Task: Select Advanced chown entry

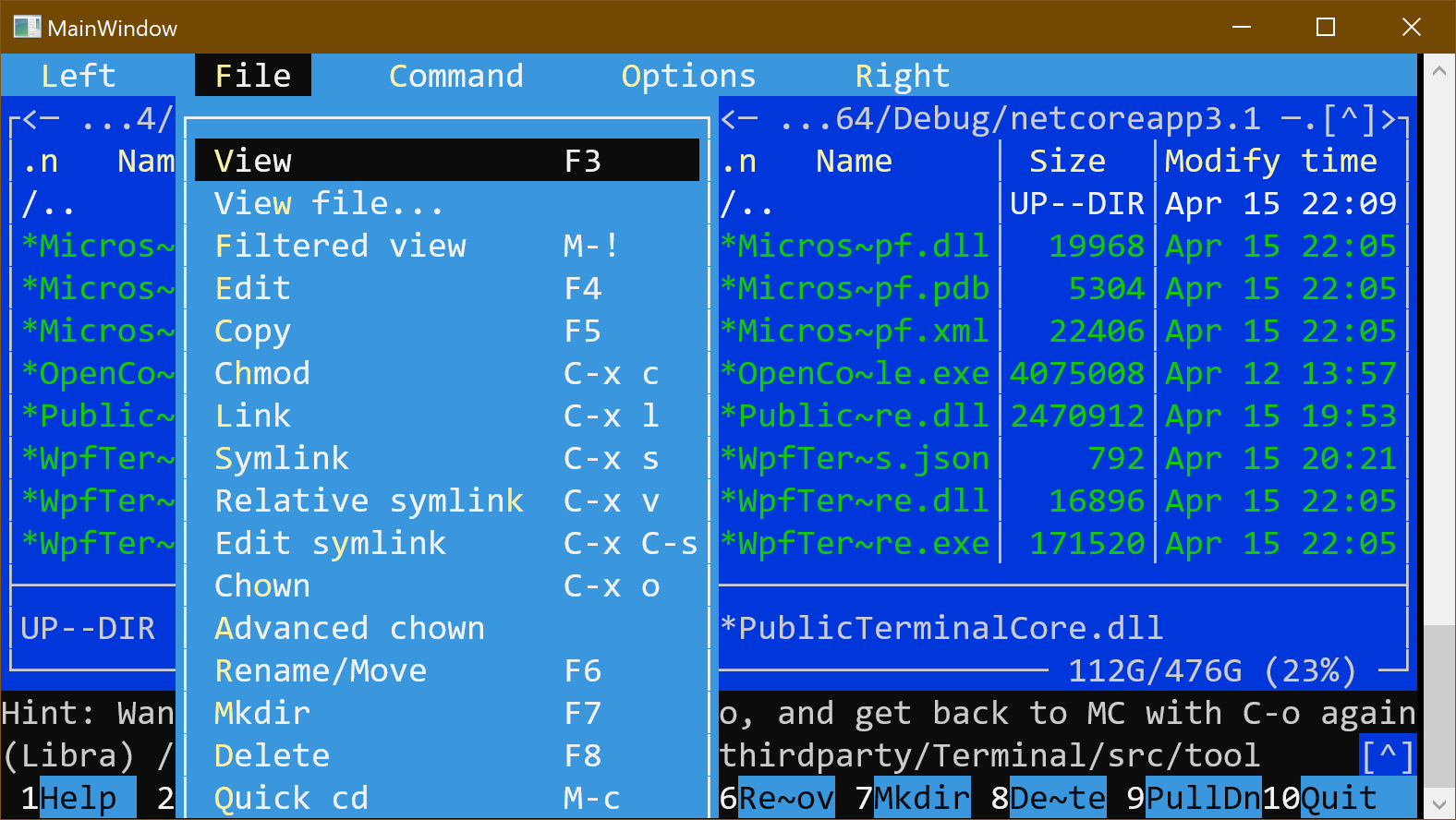Action: click(447, 627)
